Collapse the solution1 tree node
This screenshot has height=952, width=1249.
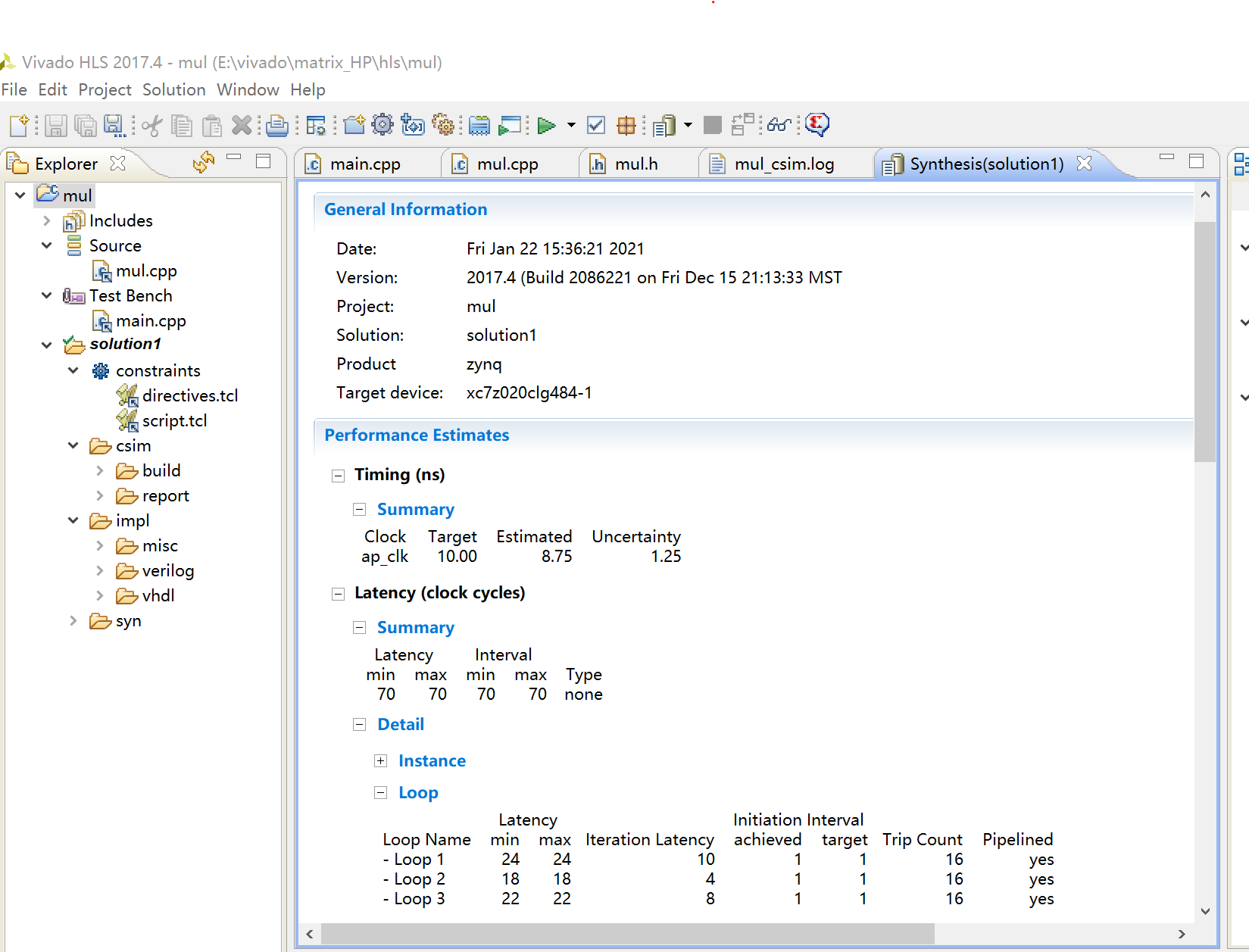(x=47, y=345)
